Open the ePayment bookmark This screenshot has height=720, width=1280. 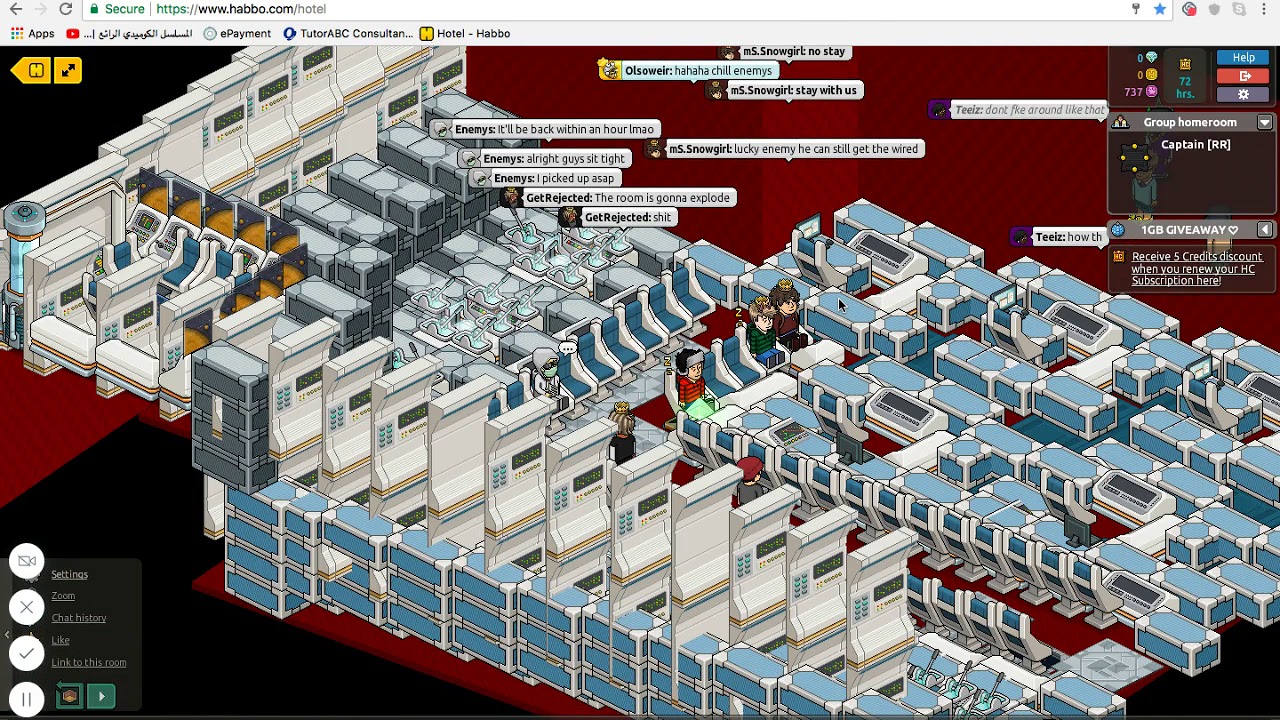pyautogui.click(x=237, y=33)
